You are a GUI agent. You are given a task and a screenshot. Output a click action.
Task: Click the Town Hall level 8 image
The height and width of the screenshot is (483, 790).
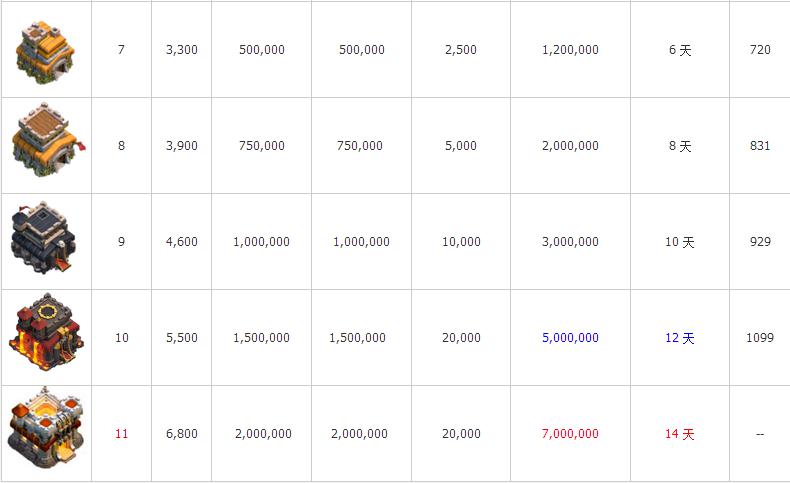[x=49, y=140]
